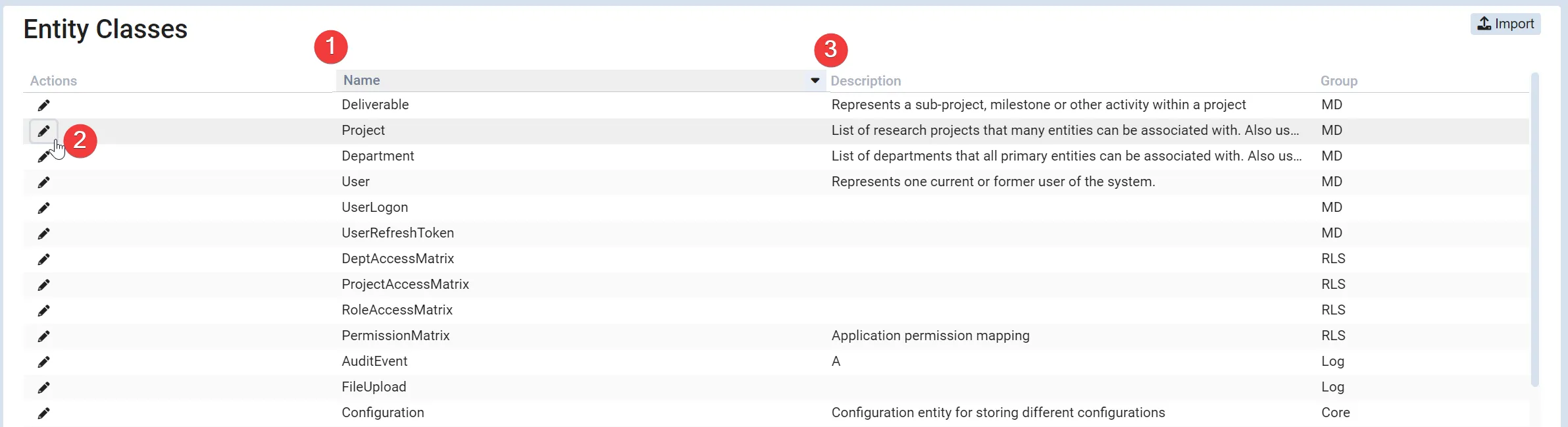Open the Name column dropdown arrow
Image resolution: width=1568 pixels, height=427 pixels.
point(815,80)
